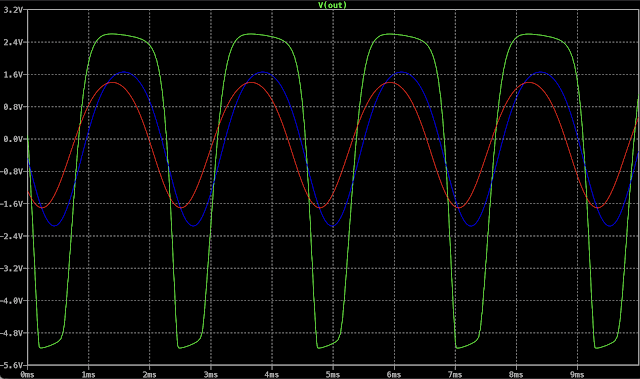Click the 7ms time axis label
This screenshot has height=379, width=640.
(455, 375)
